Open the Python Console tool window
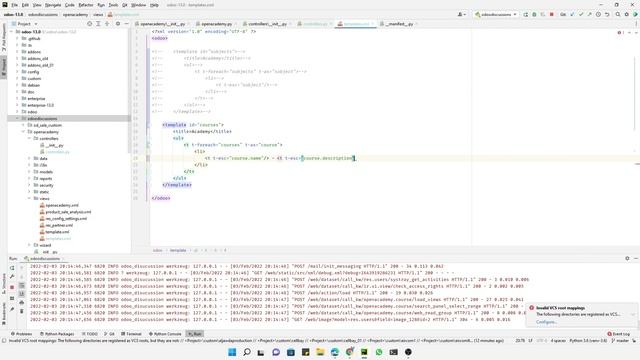640x360 pixels. (x=165, y=334)
